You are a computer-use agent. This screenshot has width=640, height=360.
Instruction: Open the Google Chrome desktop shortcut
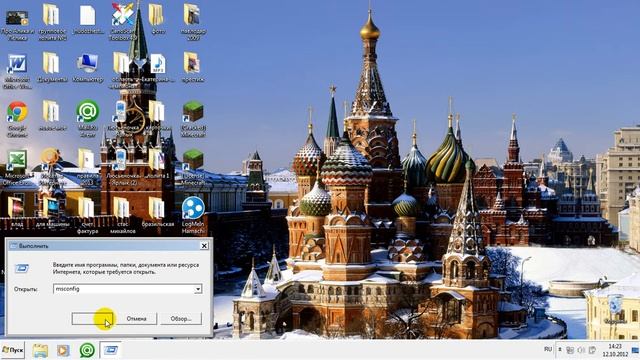pyautogui.click(x=17, y=112)
